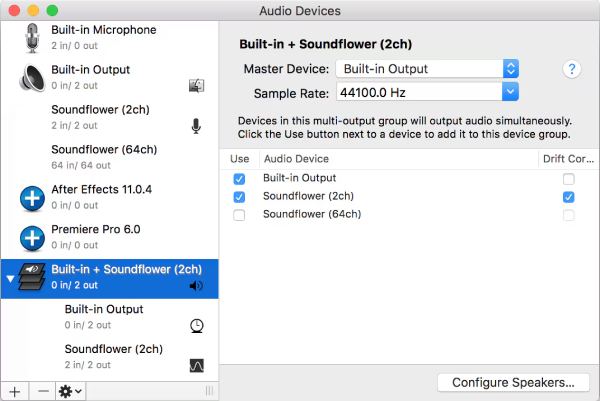Viewport: 600px width, 401px height.
Task: Open the gear actions menu
Action: pos(70,391)
